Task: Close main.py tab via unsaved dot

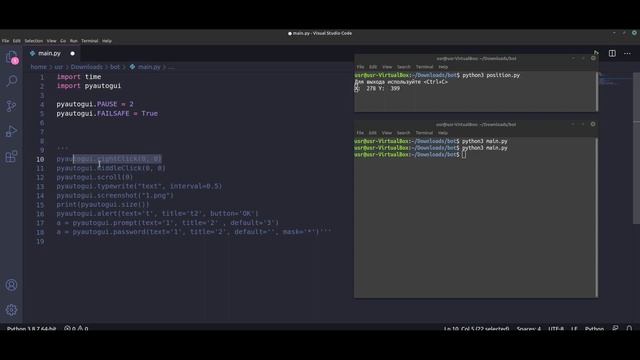Action: click(x=72, y=53)
